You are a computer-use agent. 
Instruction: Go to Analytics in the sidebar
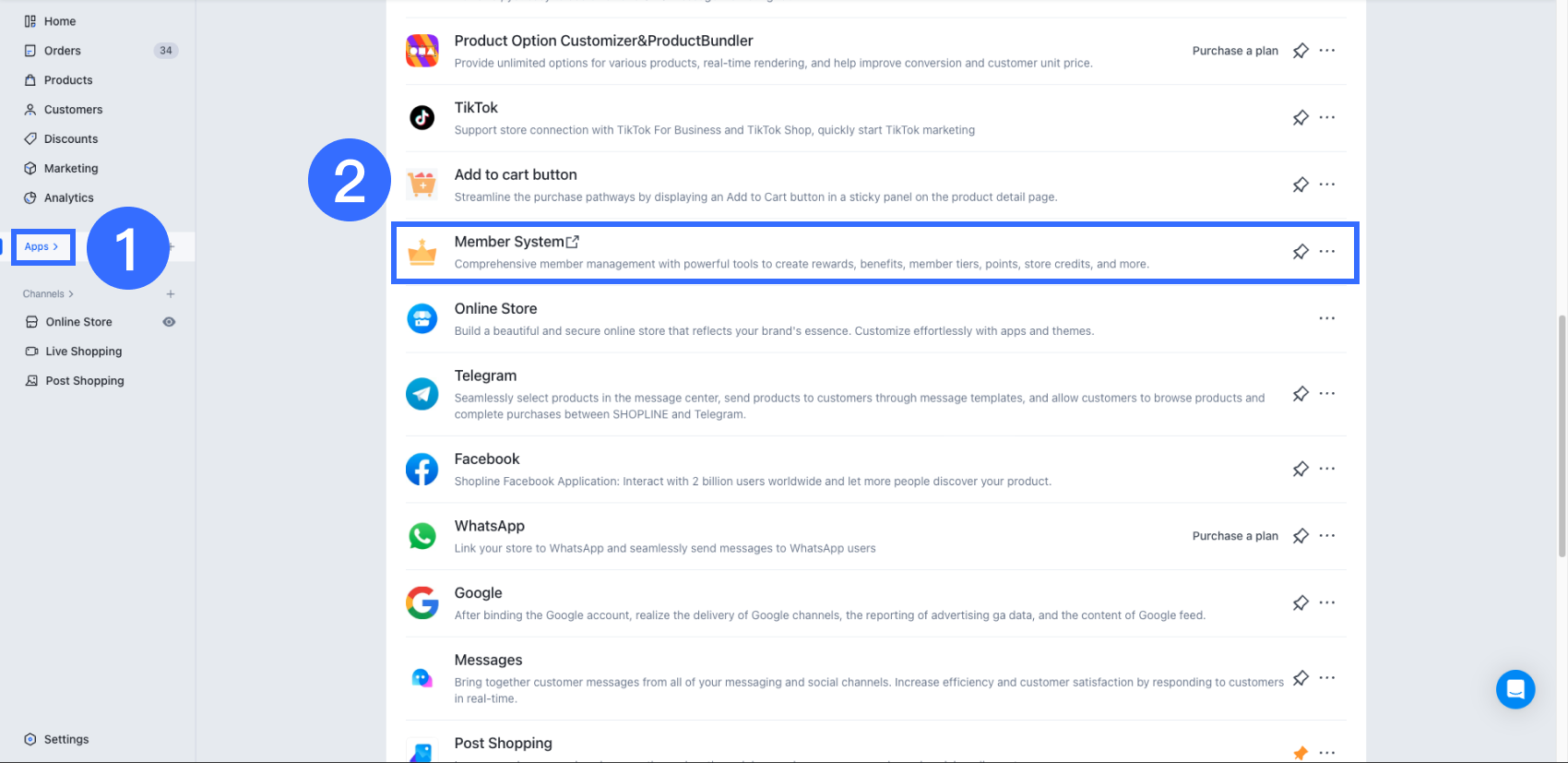click(x=68, y=197)
